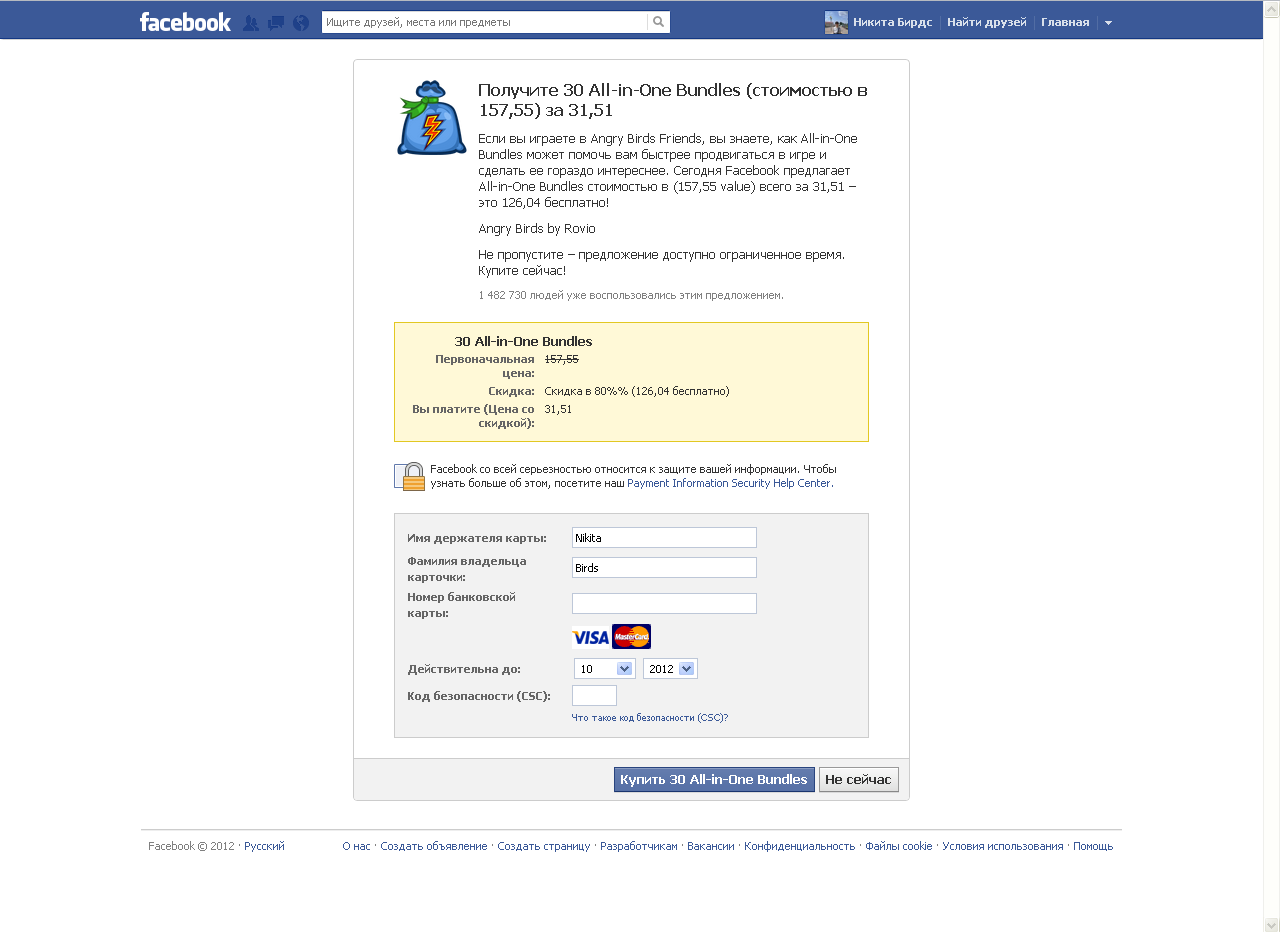The image size is (1280, 932).
Task: Click the MasterCard logo
Action: pyautogui.click(x=631, y=637)
